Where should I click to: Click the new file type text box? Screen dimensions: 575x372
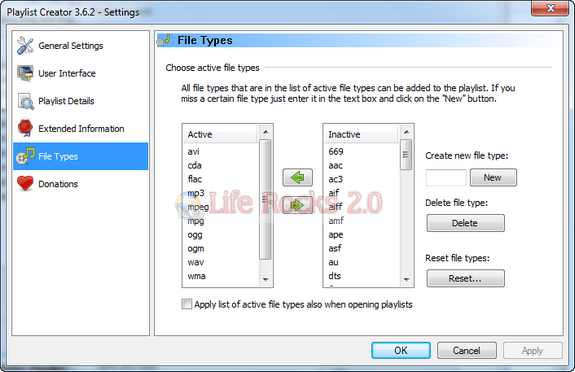pos(446,178)
